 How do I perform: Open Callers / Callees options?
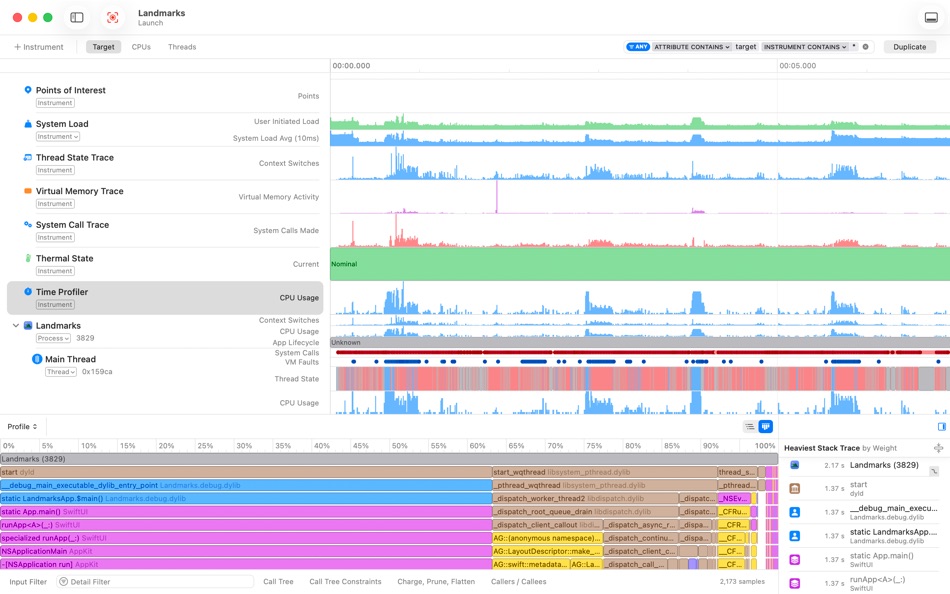[x=519, y=582]
